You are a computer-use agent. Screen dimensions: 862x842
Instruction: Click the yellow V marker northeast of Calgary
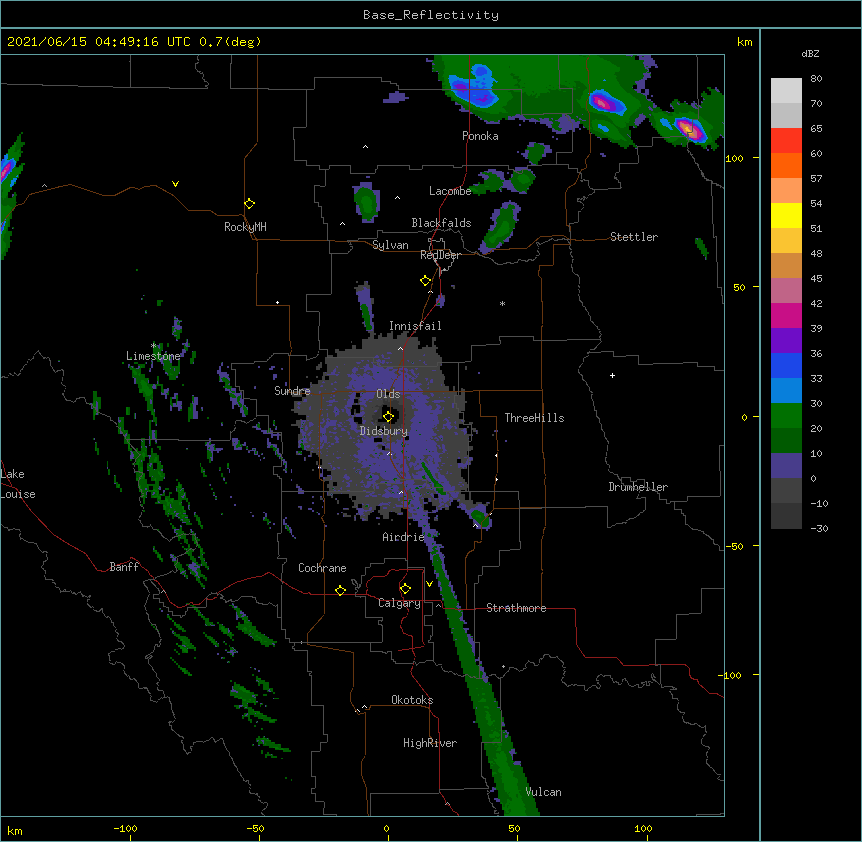pyautogui.click(x=429, y=584)
